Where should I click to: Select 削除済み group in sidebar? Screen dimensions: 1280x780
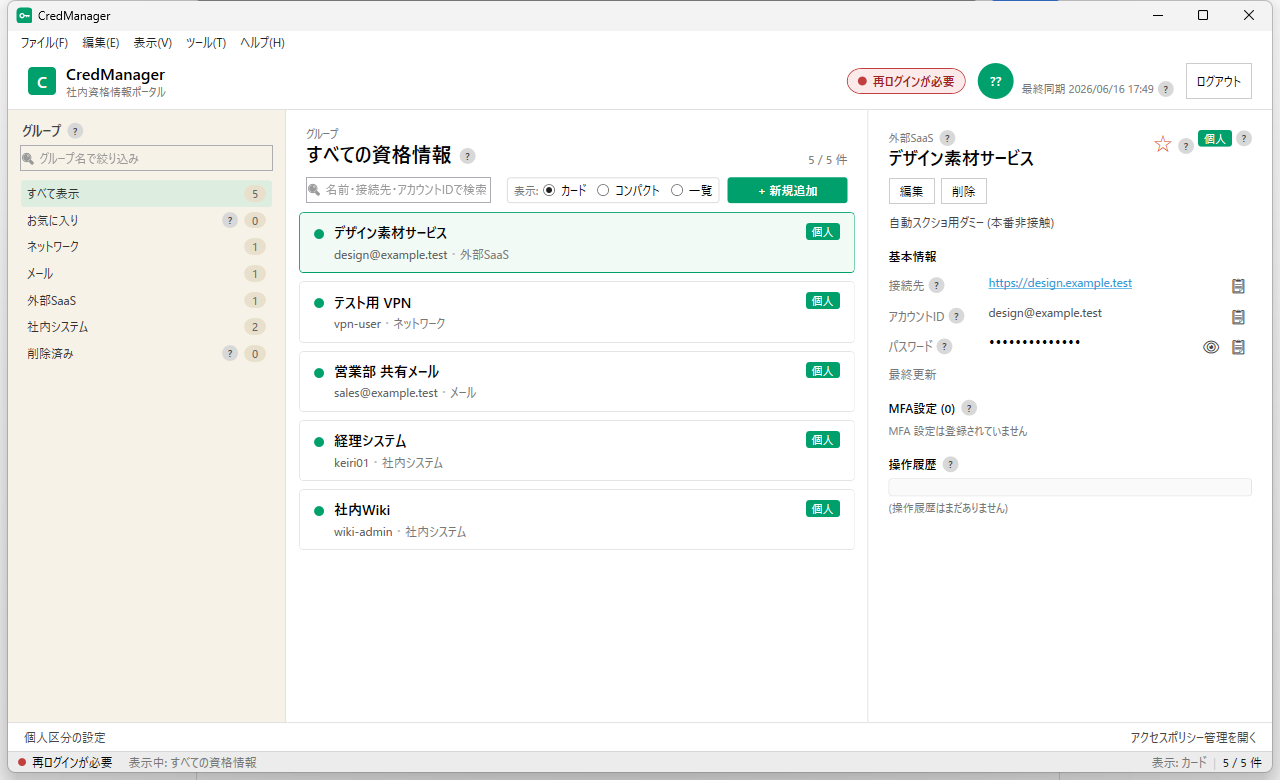tap(146, 353)
